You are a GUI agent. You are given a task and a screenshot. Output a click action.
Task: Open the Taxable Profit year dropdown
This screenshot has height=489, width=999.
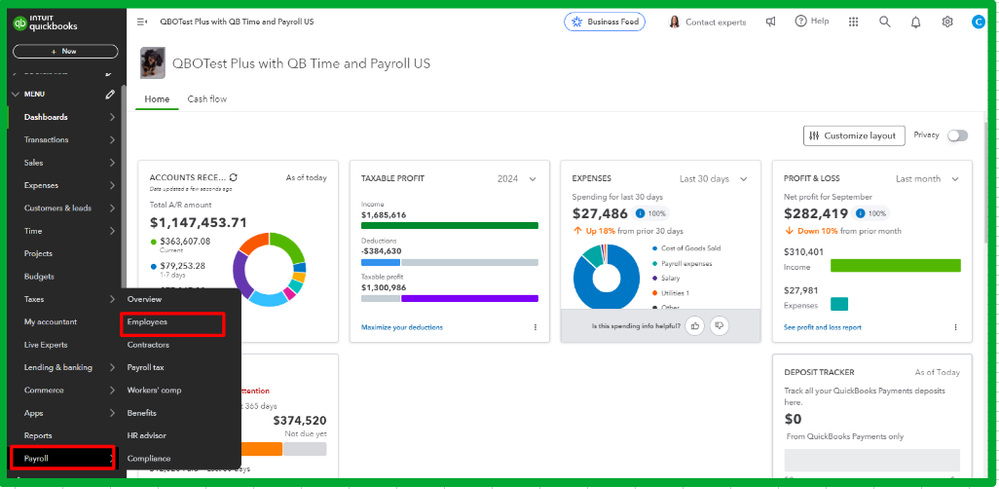click(517, 179)
